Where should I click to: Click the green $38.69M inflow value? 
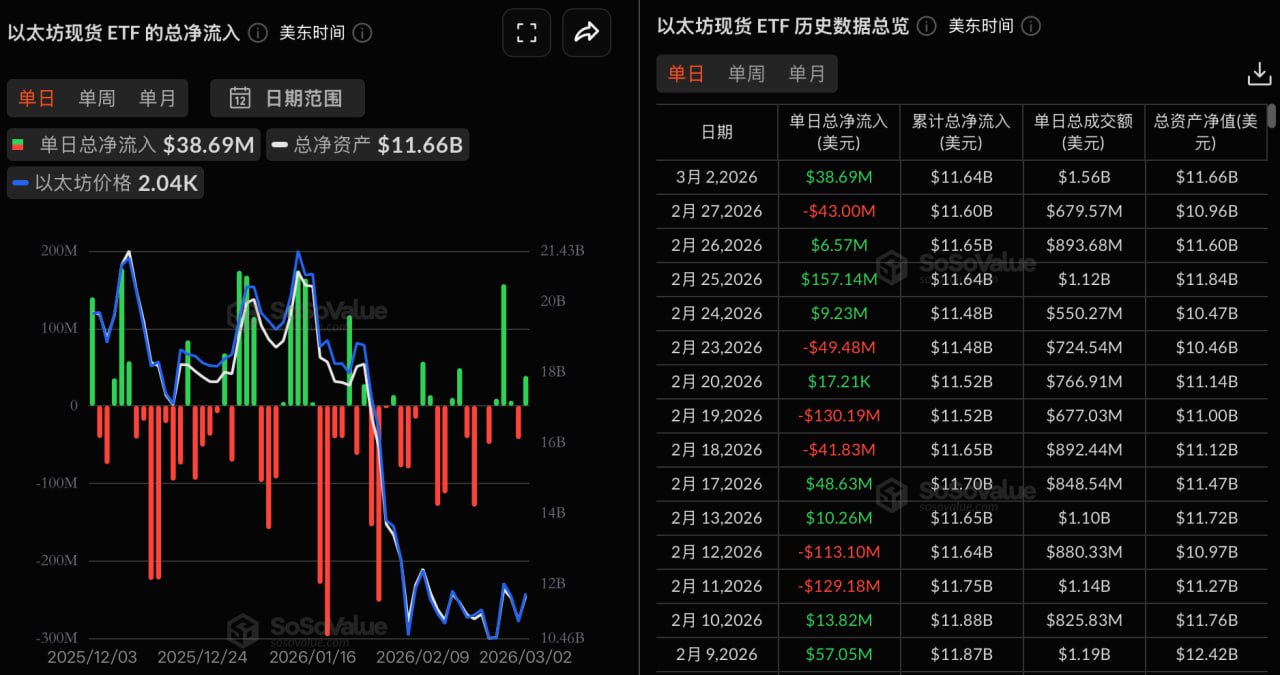point(838,177)
